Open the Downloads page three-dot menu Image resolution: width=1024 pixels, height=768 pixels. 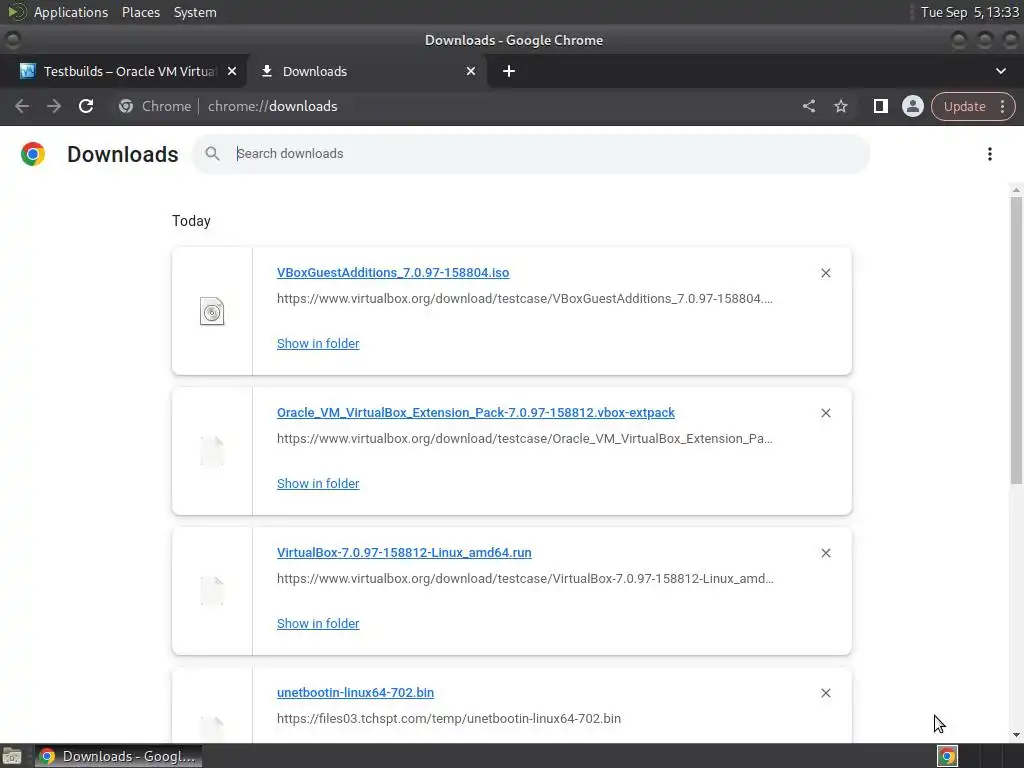pyautogui.click(x=989, y=154)
